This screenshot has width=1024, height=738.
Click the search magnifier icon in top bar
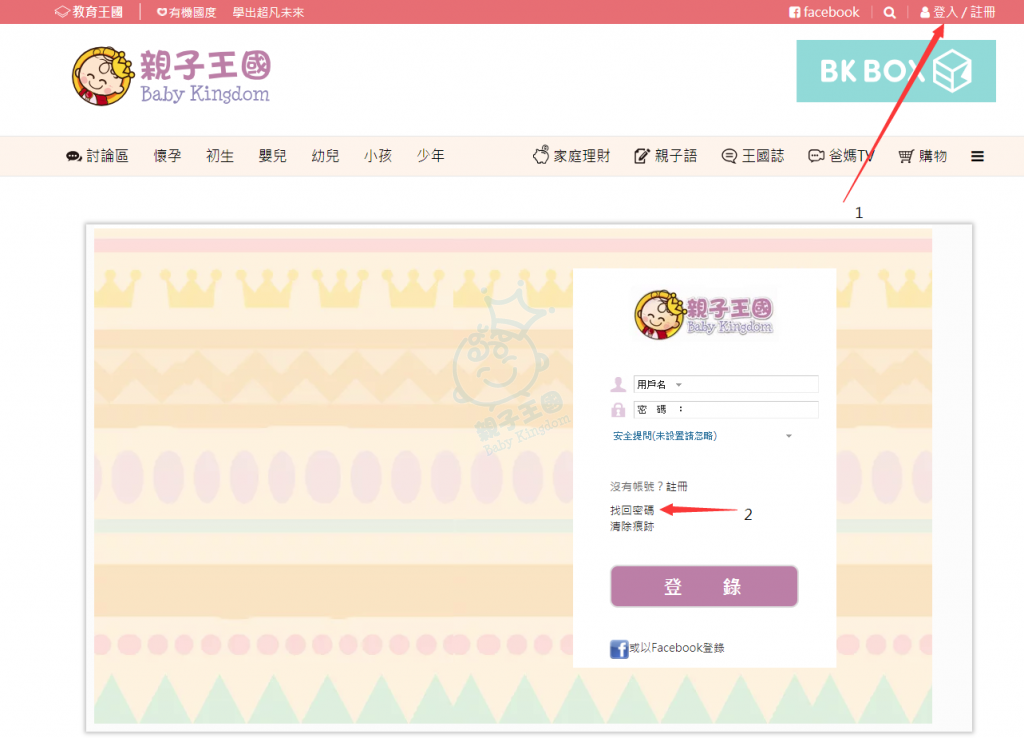(889, 12)
